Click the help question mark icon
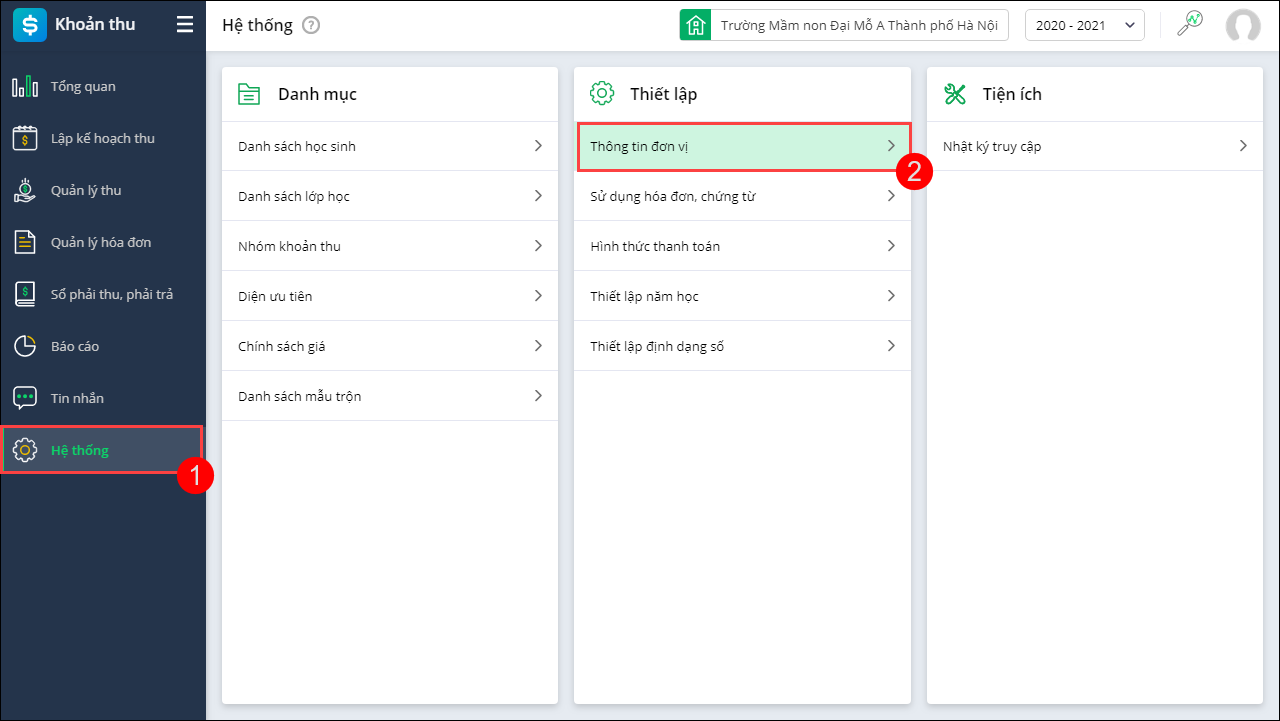 point(311,25)
